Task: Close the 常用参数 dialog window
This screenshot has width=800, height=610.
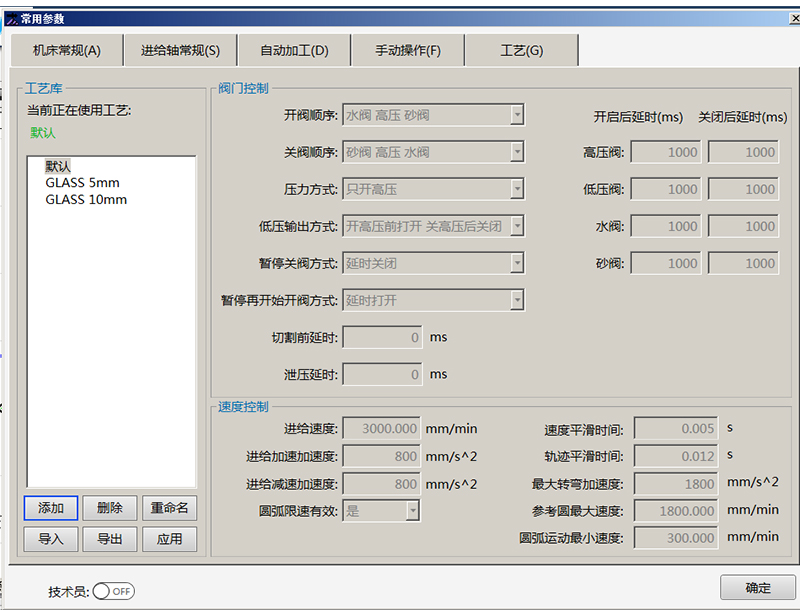Action: (x=794, y=19)
